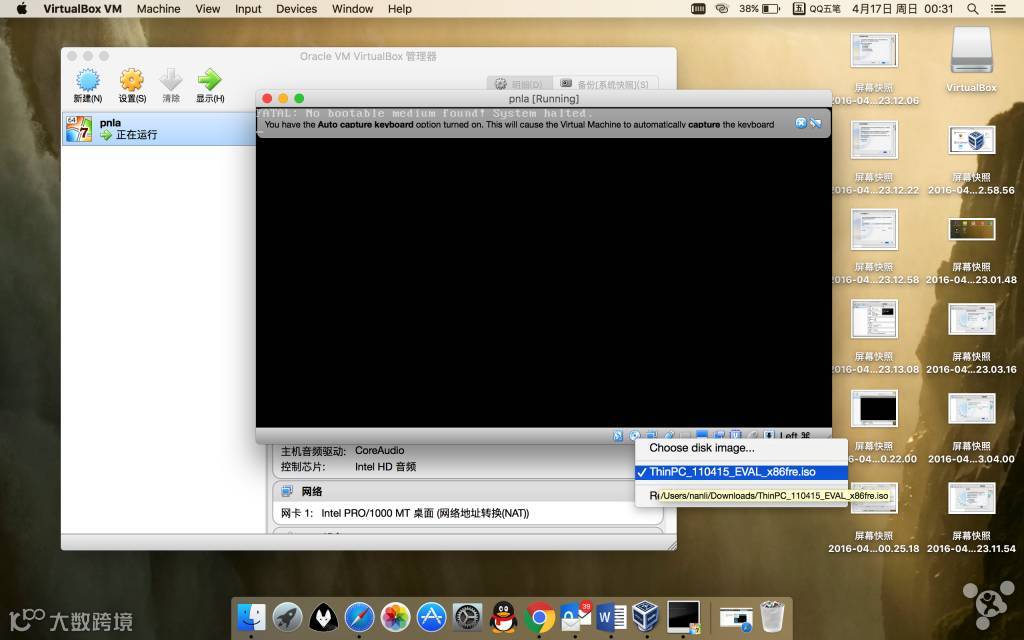The height and width of the screenshot is (640, 1024).
Task: Click the optical disk icon in VM status bar
Action: tap(635, 436)
